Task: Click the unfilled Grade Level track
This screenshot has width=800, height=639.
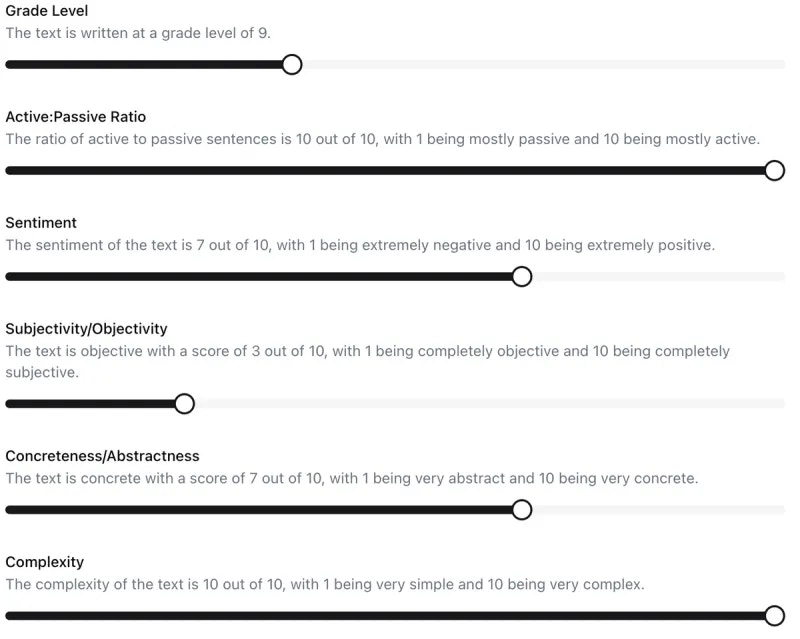Action: (x=544, y=64)
